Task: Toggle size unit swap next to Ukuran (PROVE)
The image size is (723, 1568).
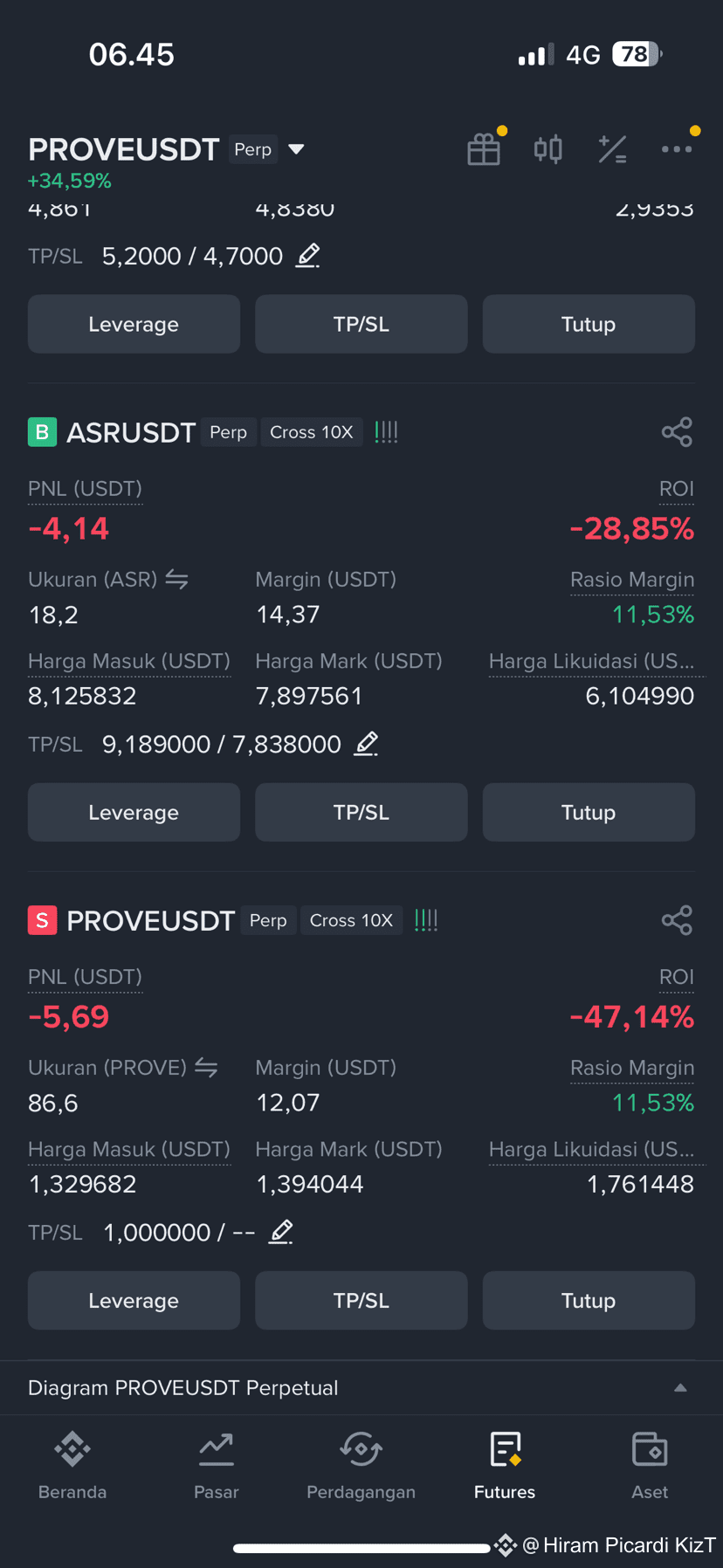Action: click(x=206, y=1067)
